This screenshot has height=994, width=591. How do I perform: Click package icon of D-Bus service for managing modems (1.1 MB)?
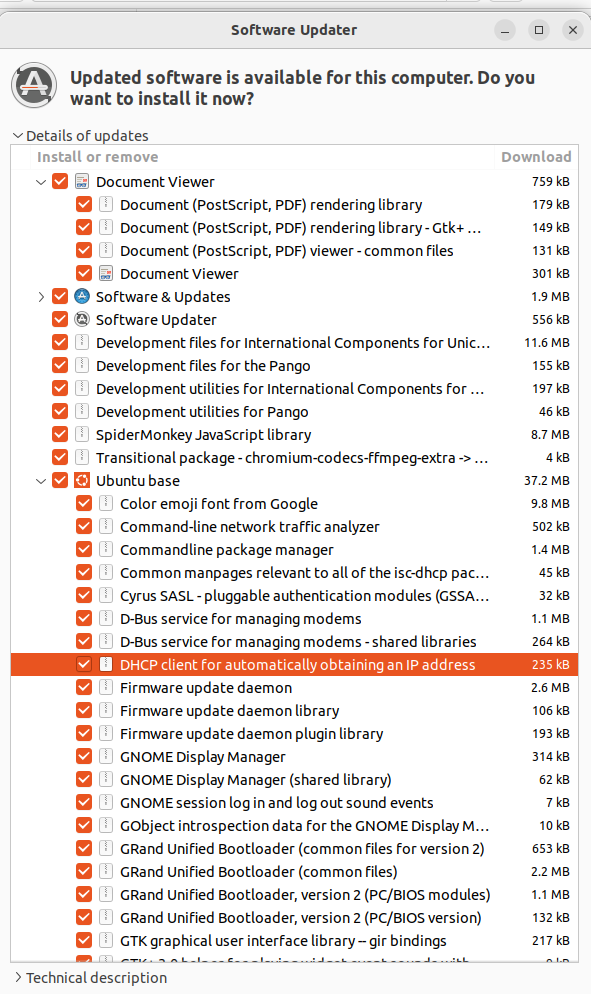pos(106,618)
